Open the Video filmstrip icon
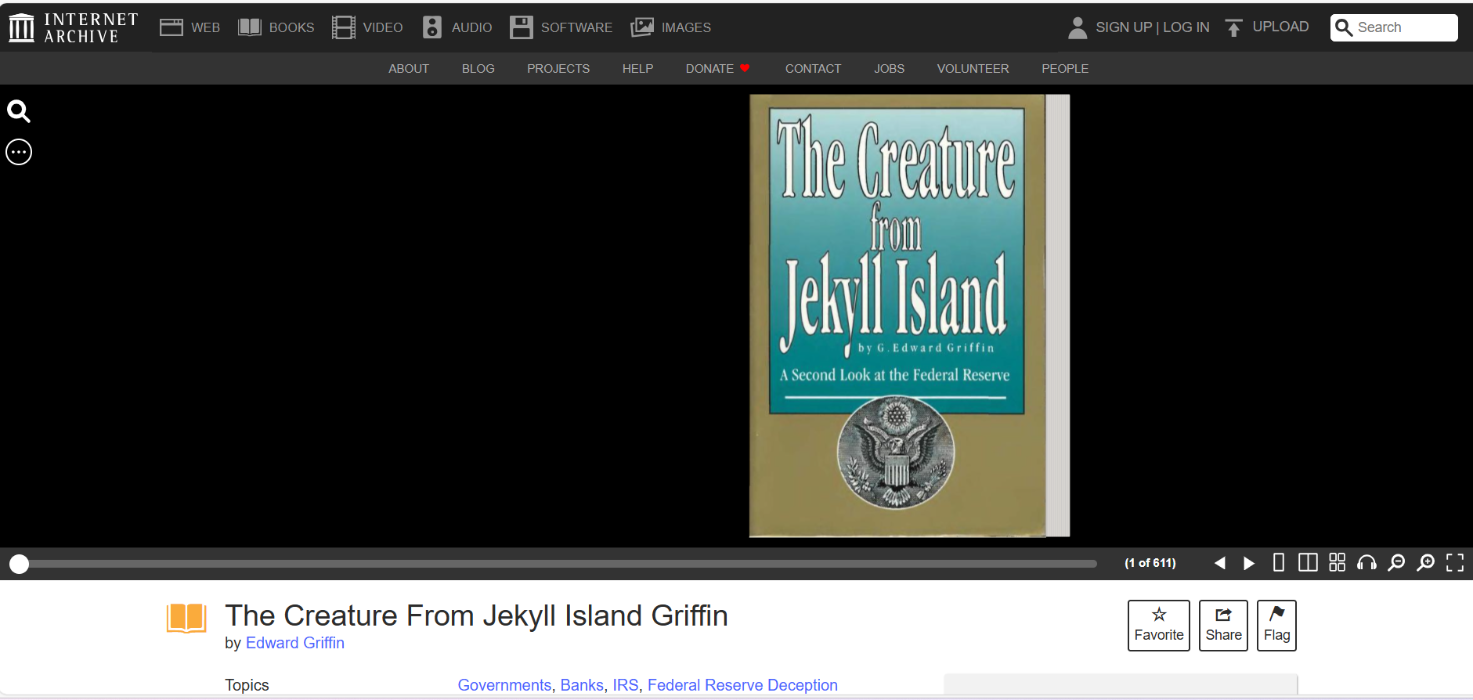The image size is (1473, 700). (x=343, y=27)
